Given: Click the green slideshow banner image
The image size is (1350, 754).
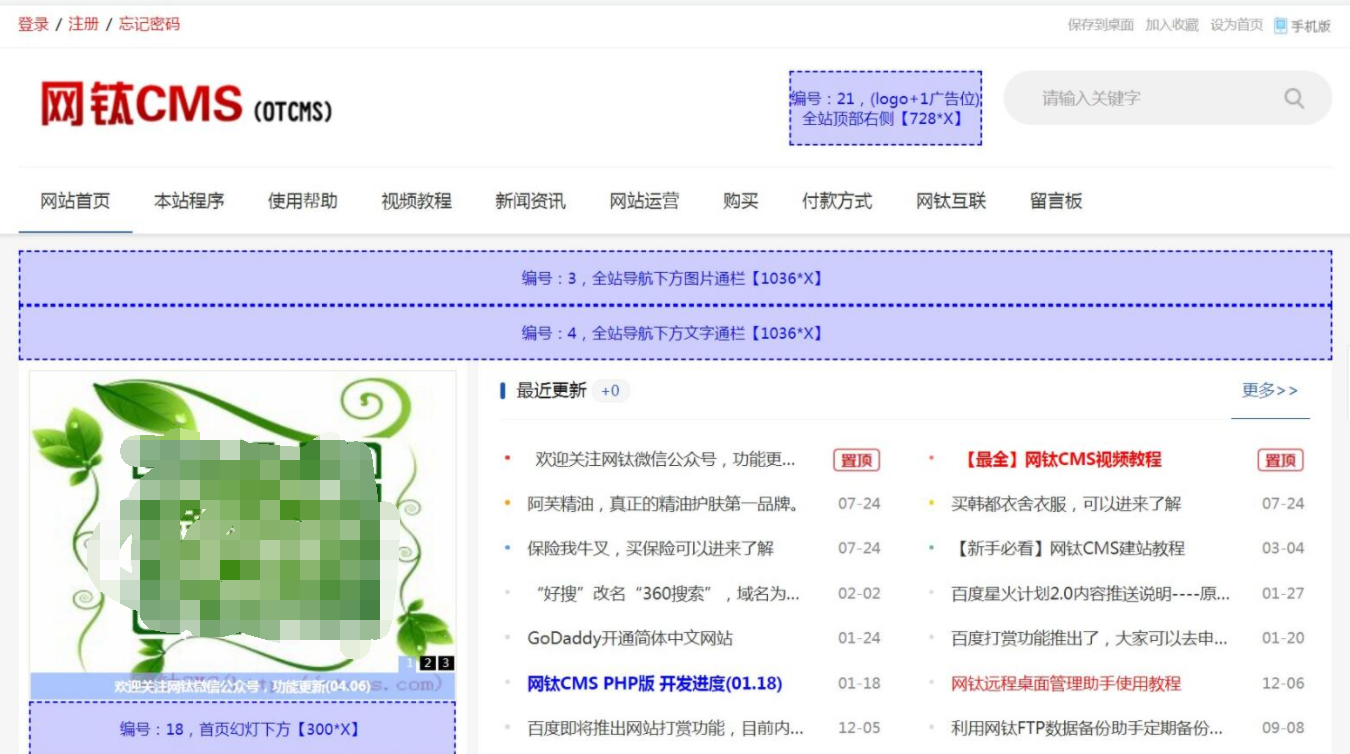Looking at the screenshot, I should pyautogui.click(x=243, y=520).
